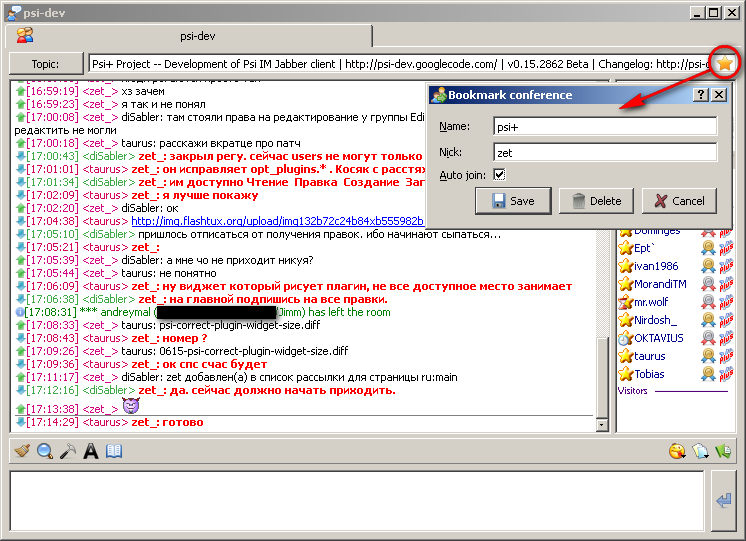This screenshot has height=541, width=746.
Task: Open the magnifier search icon in chat toolbar
Action: coord(45,451)
